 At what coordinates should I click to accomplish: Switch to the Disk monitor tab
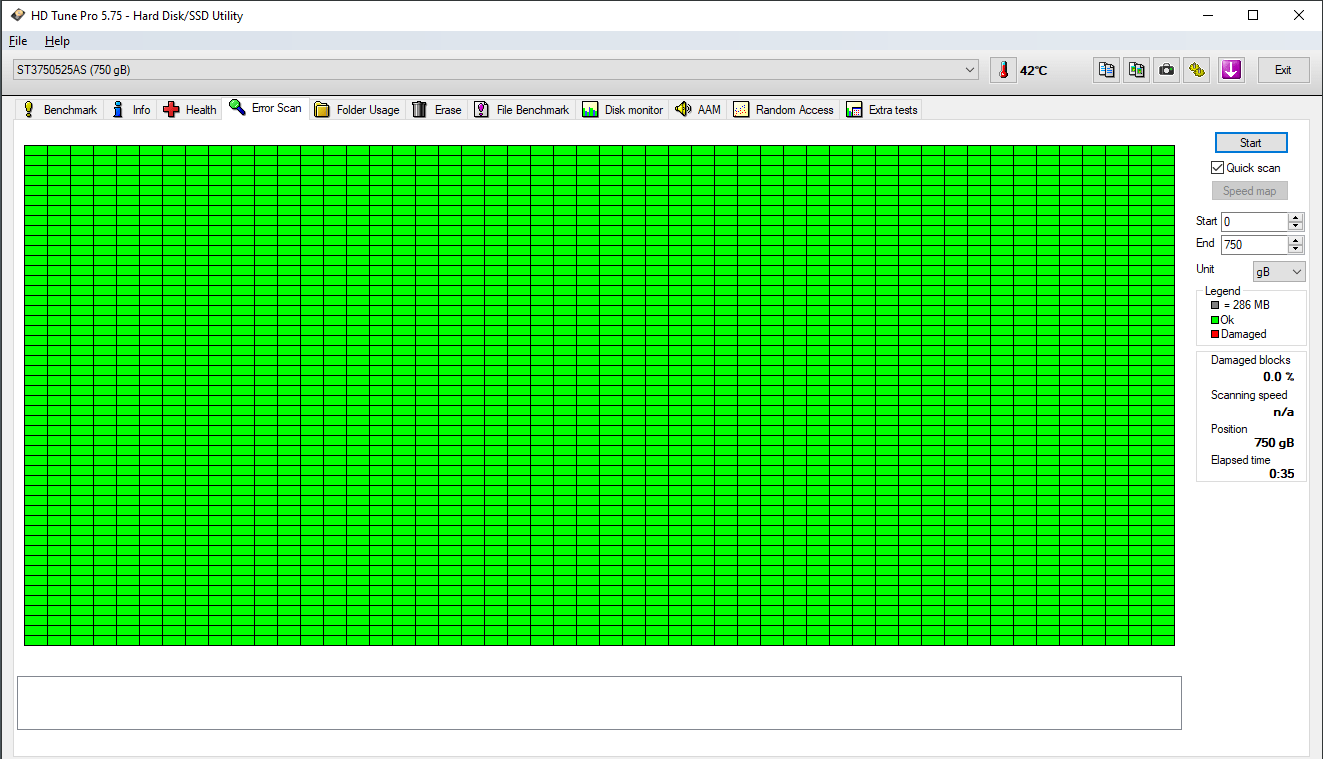point(622,109)
